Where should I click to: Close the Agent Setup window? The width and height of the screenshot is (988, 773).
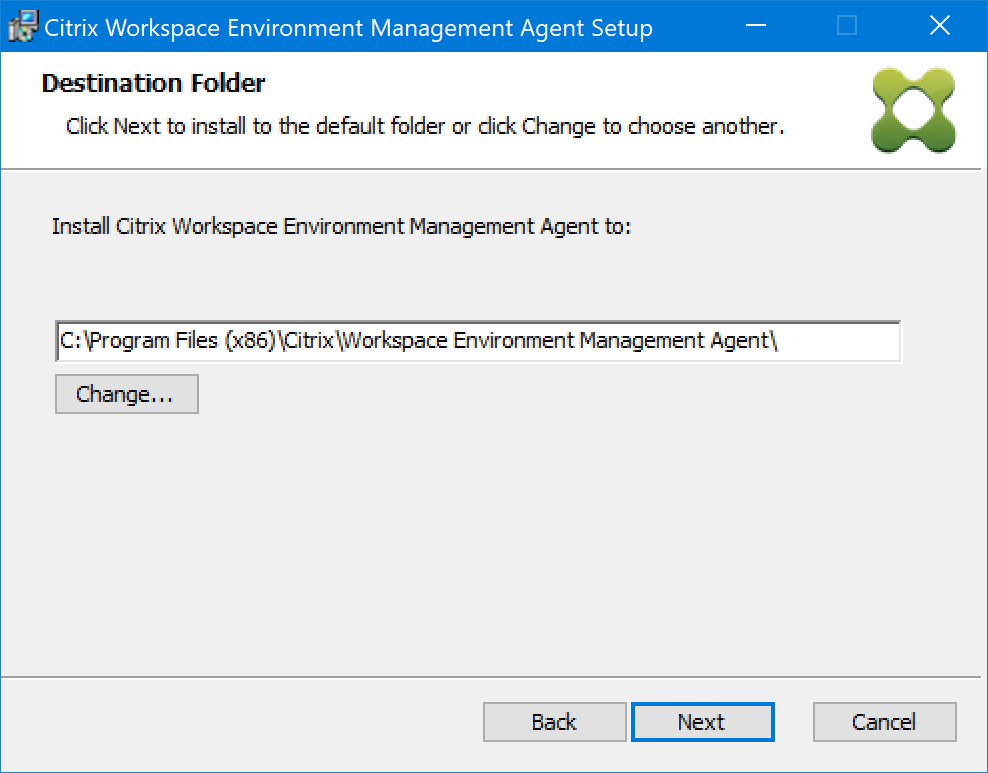pos(939,27)
